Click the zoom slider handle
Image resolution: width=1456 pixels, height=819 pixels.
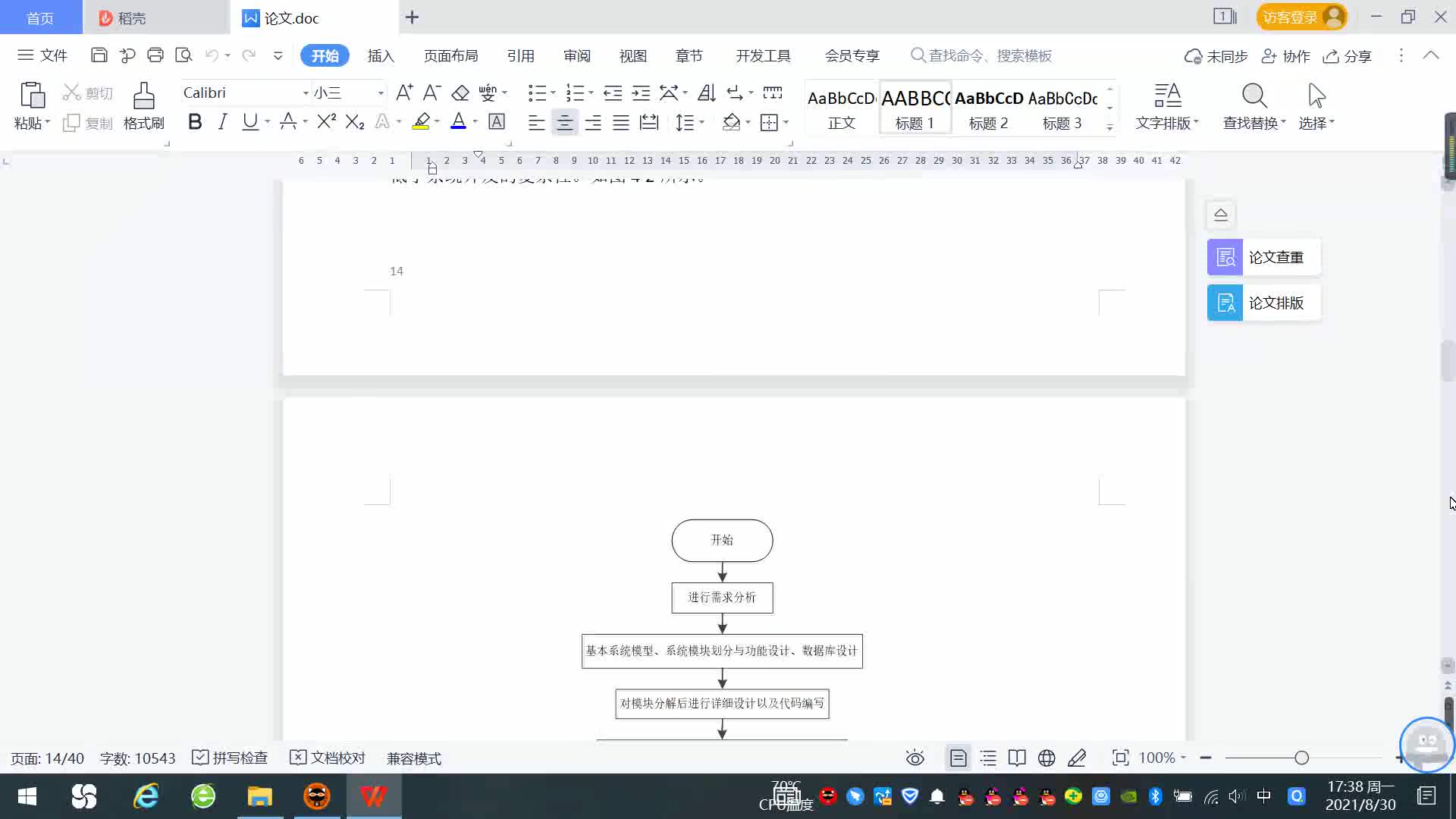click(x=1301, y=758)
